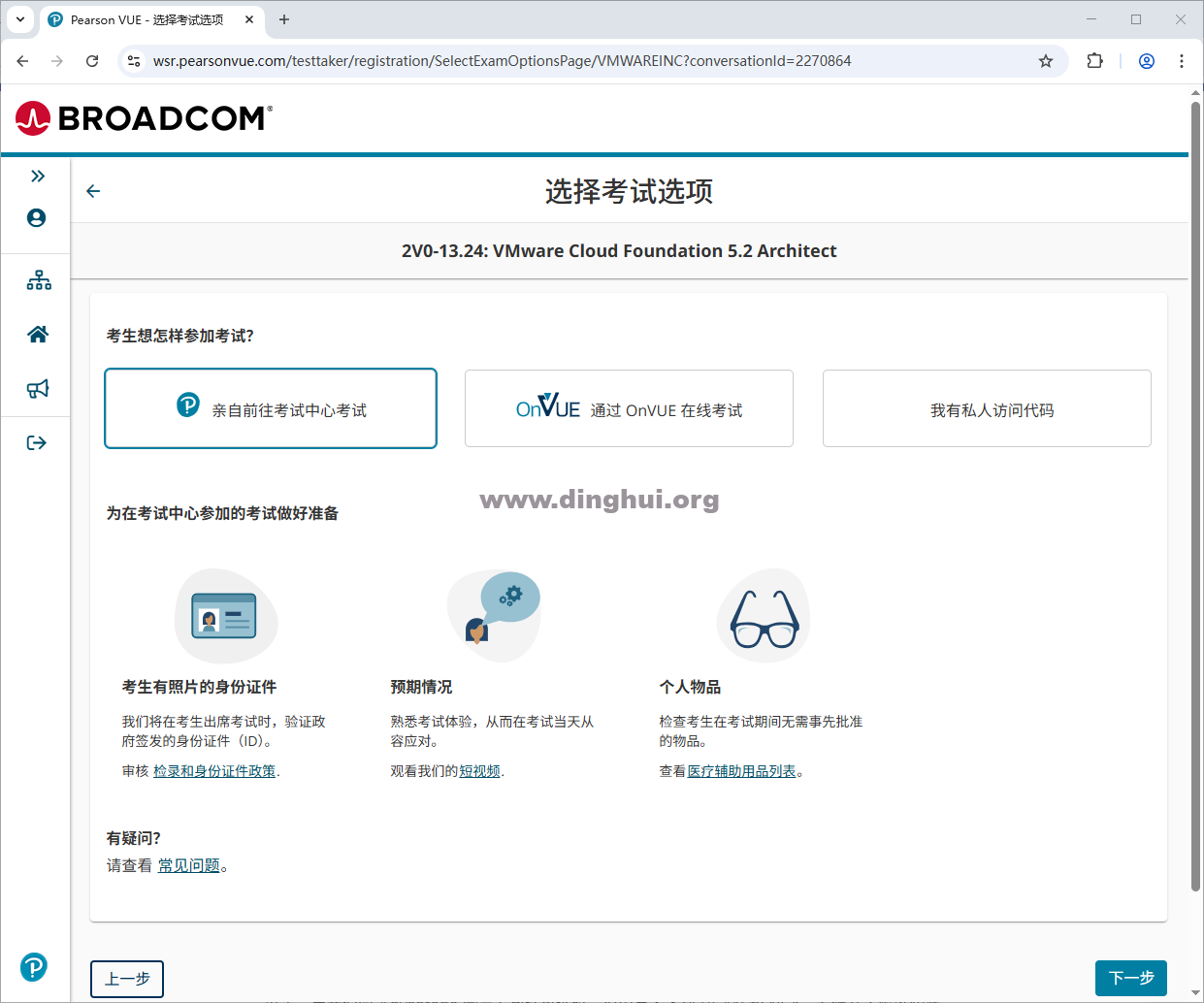
Task: Click the 为在考试中心参加的考试做好准备 heading
Action: [x=222, y=513]
